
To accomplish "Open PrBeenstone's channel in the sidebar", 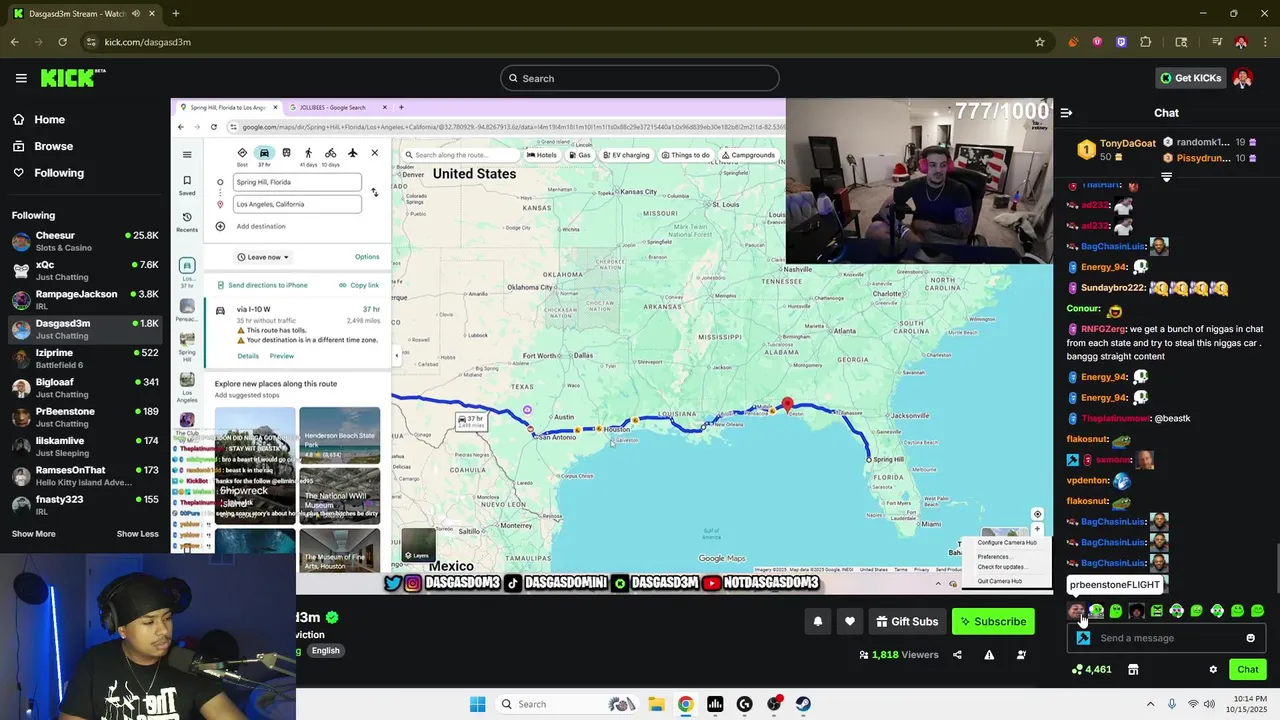I will coord(85,416).
